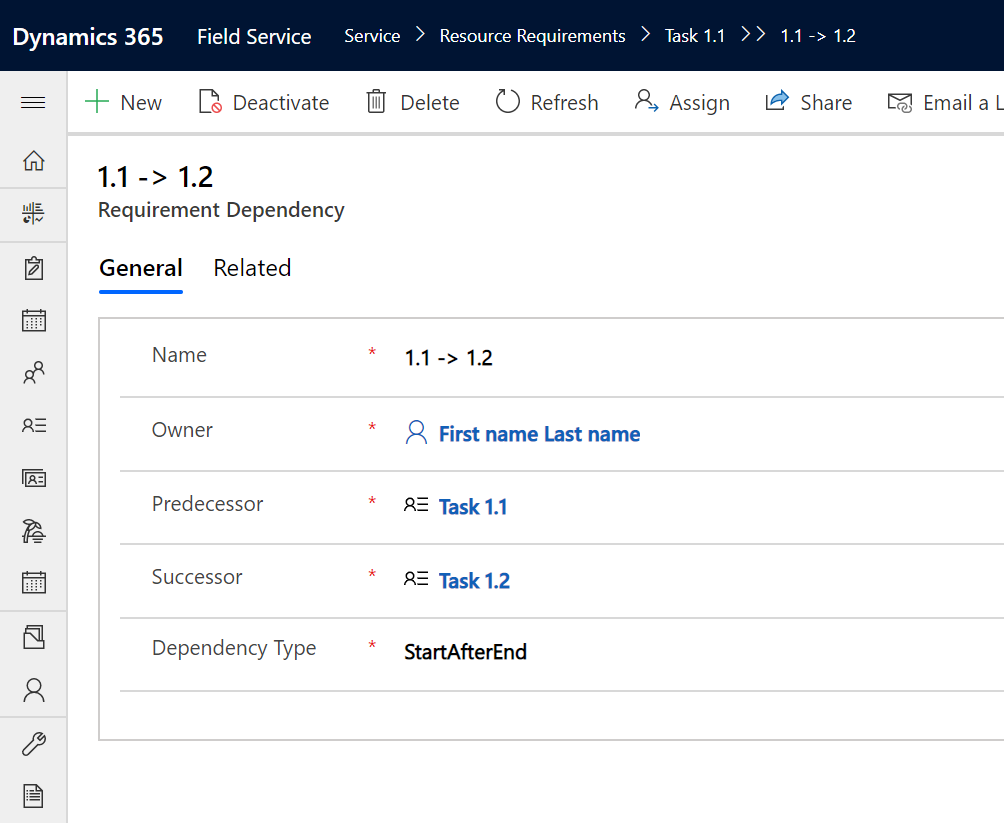Click the Owner person icon
Viewport: 1004px width, 823px height.
[416, 432]
